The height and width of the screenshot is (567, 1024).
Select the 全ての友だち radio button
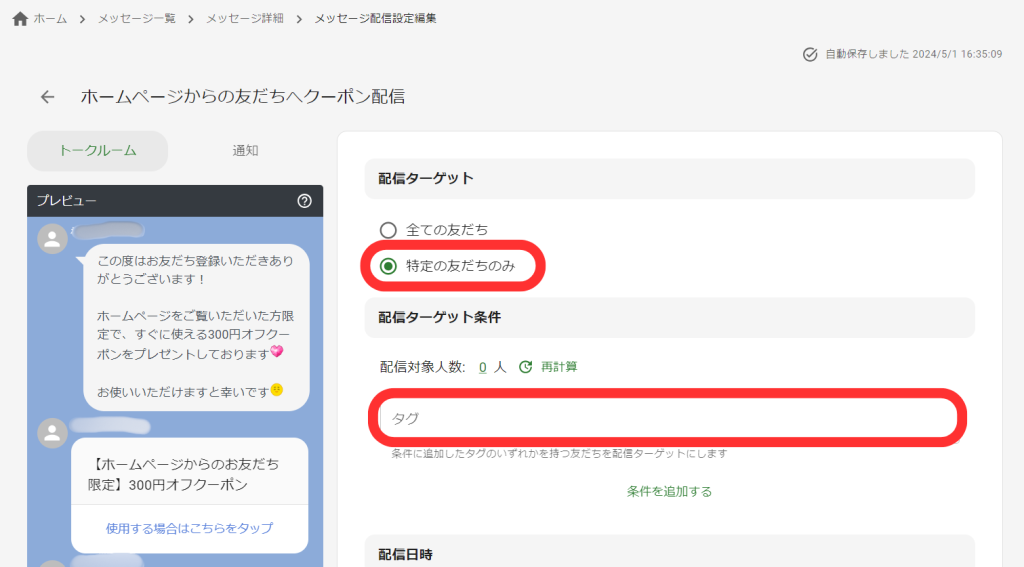coord(388,230)
